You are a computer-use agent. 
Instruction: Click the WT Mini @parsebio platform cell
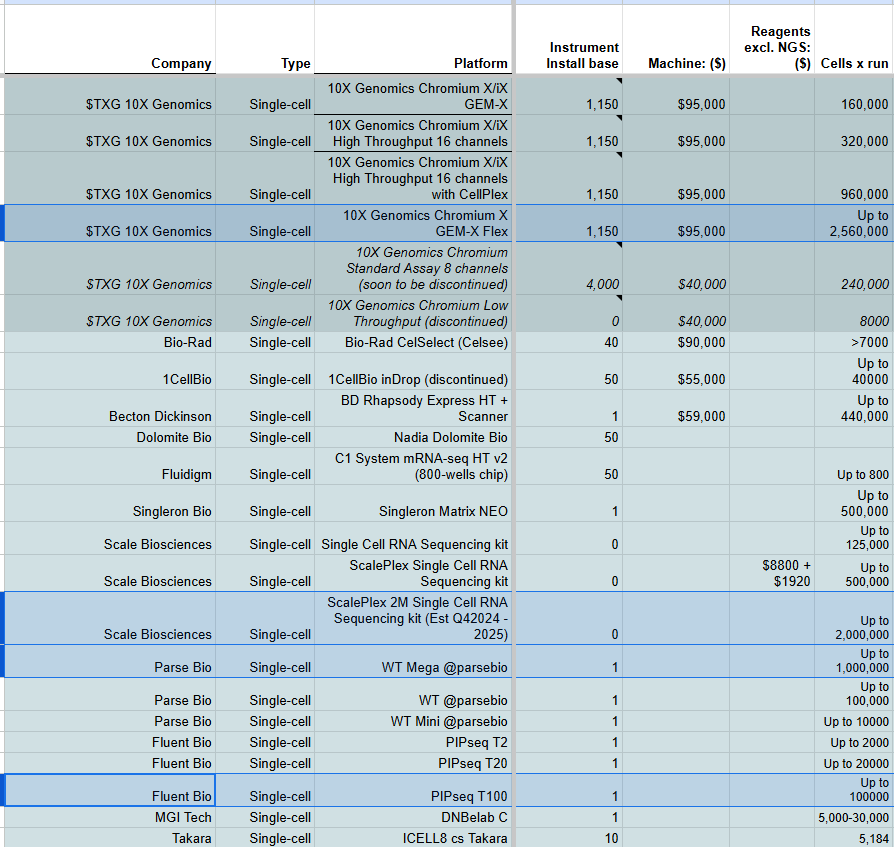coord(413,722)
